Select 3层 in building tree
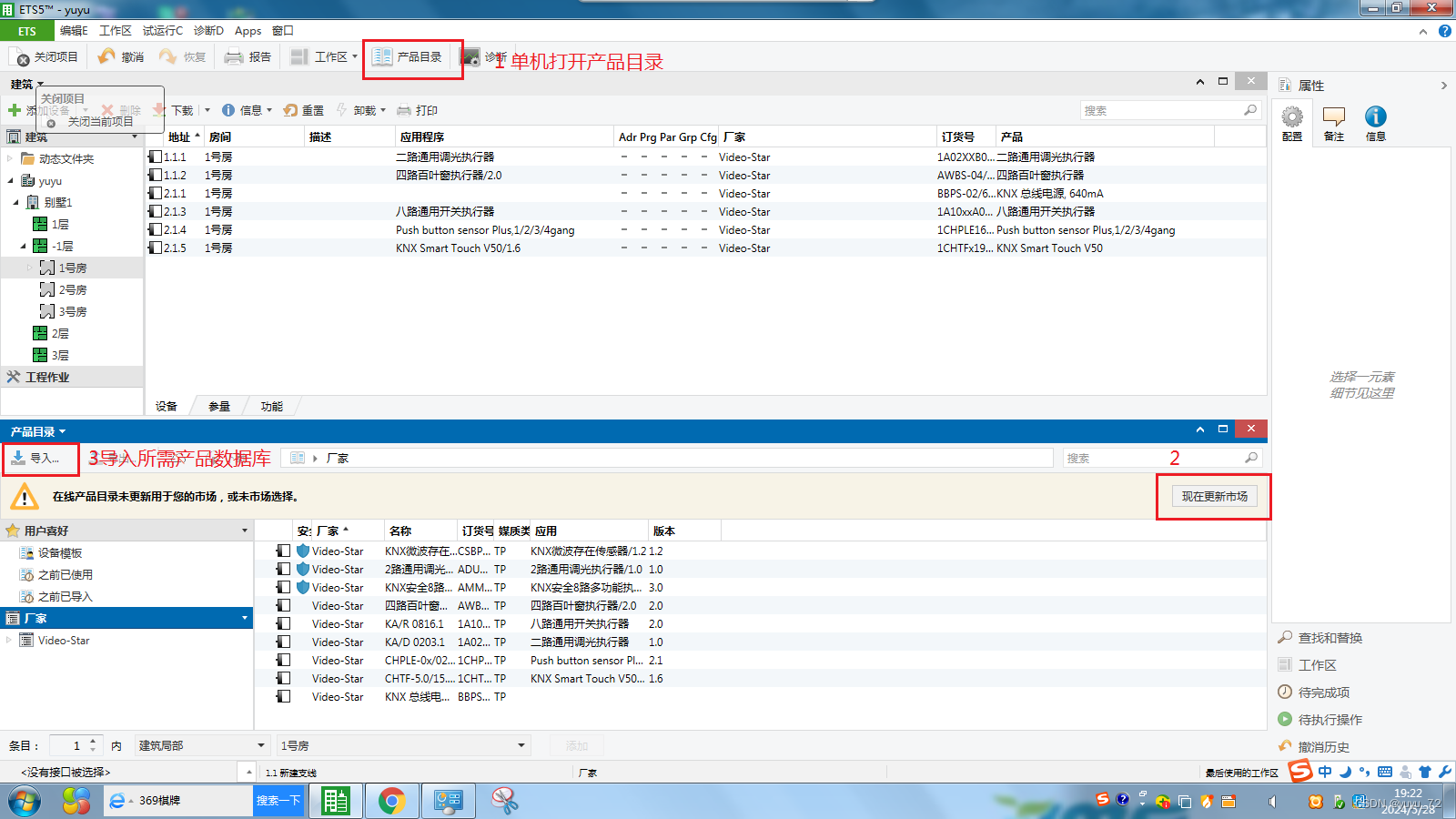The width and height of the screenshot is (1456, 819). point(60,356)
